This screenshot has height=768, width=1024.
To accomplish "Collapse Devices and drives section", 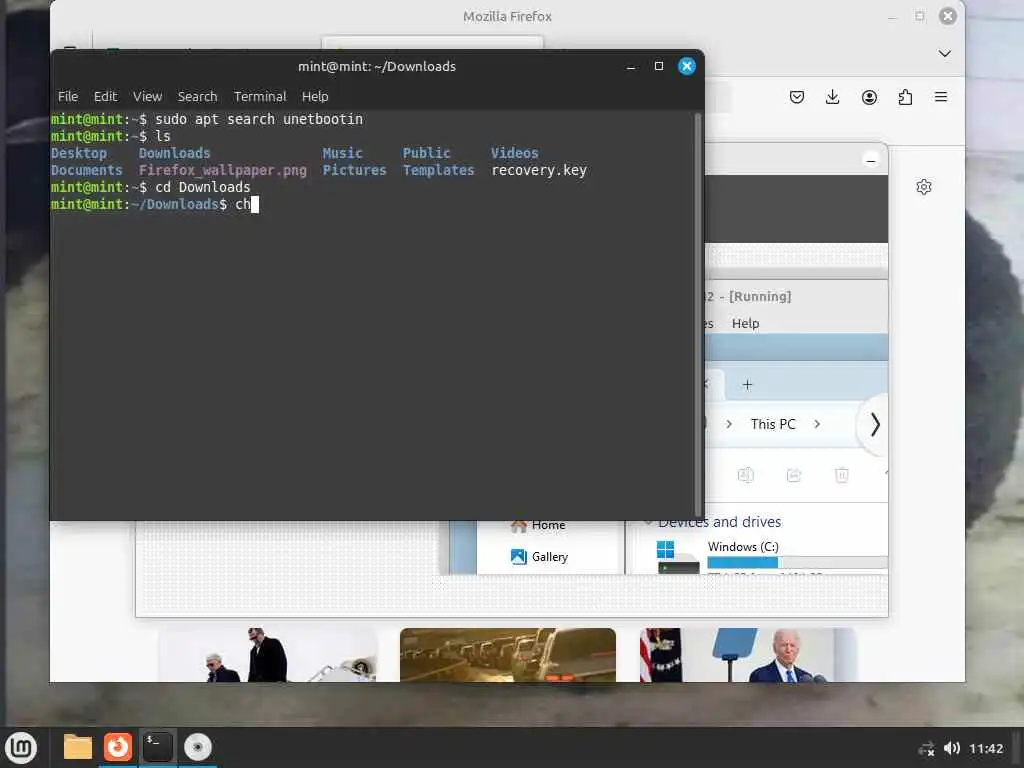I will click(x=648, y=522).
